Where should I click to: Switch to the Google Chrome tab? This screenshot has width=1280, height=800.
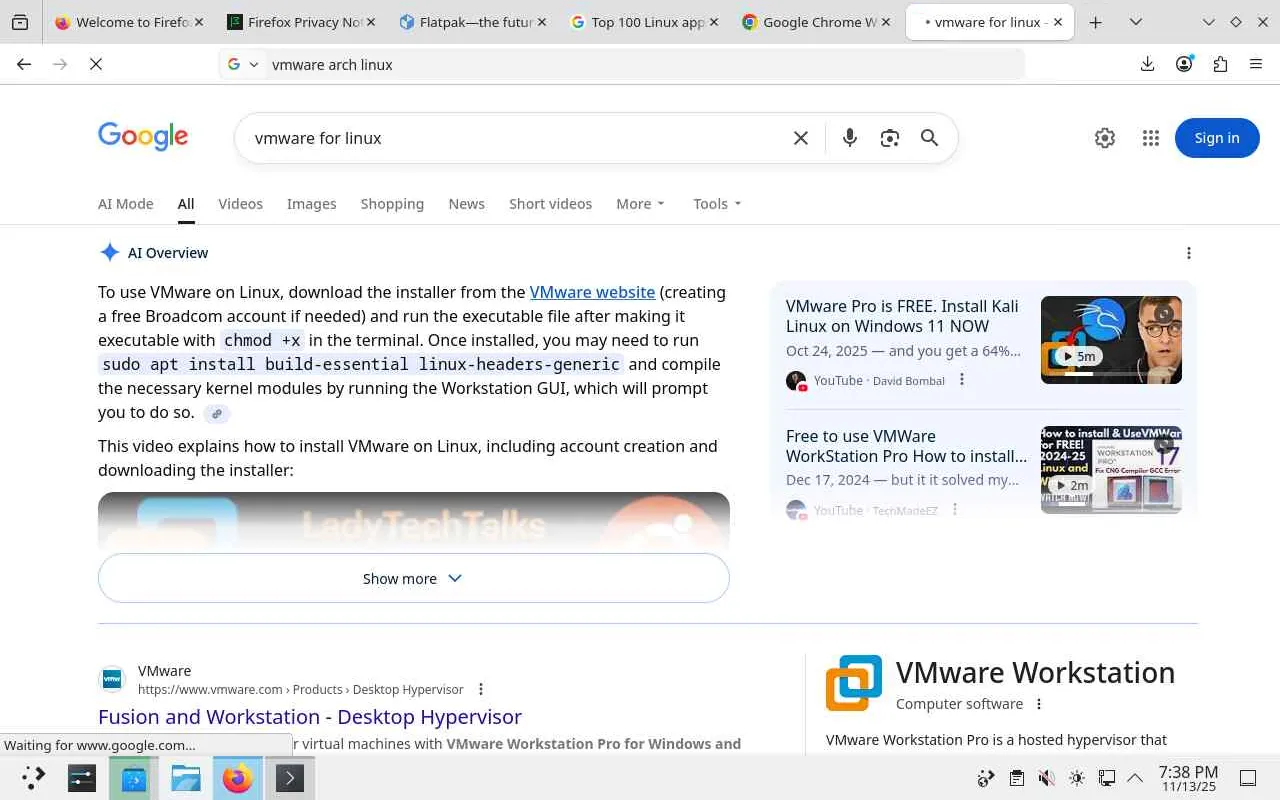pos(816,22)
